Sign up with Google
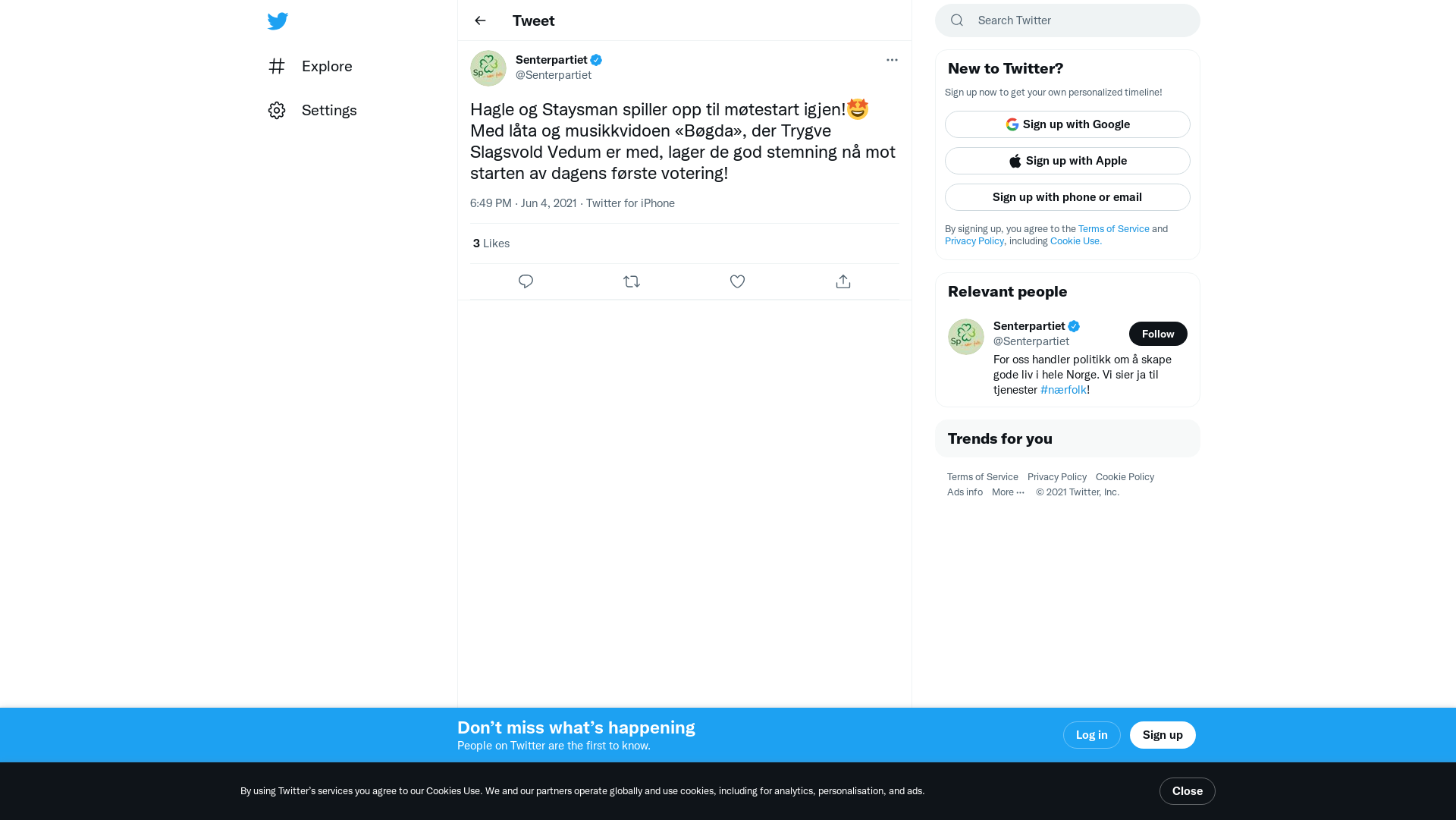Image resolution: width=1456 pixels, height=820 pixels. tap(1068, 124)
